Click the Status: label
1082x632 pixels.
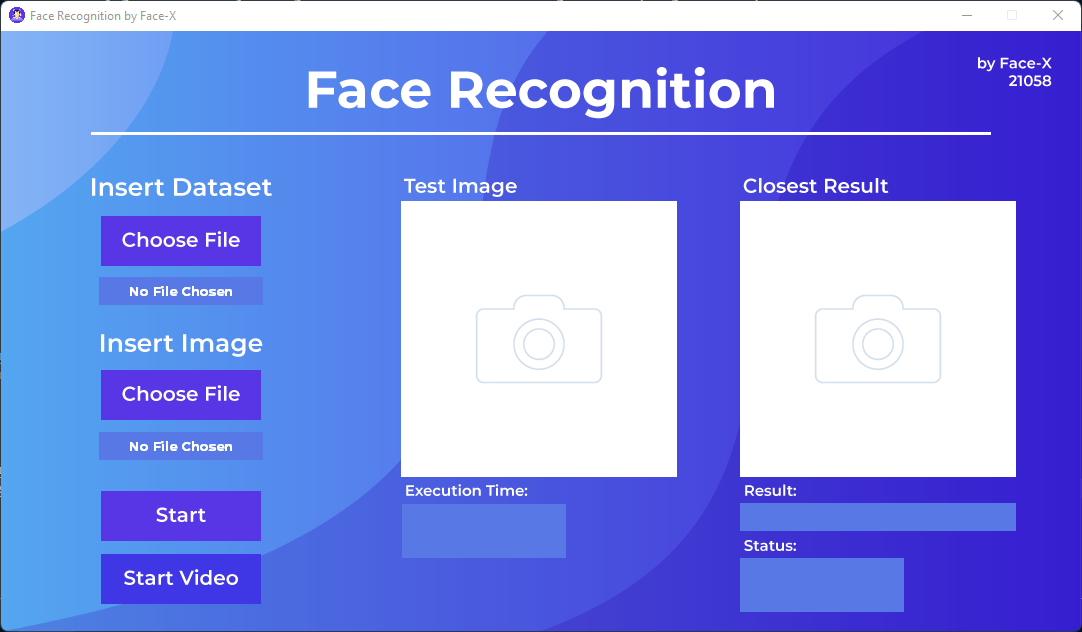770,546
